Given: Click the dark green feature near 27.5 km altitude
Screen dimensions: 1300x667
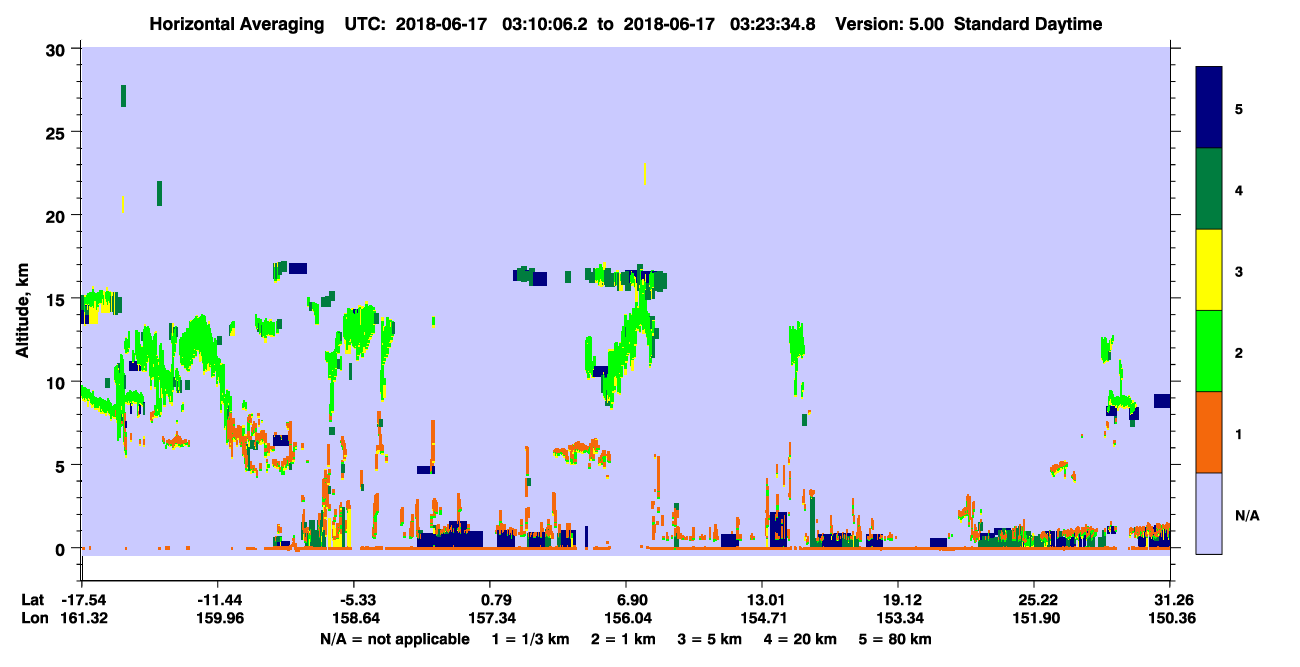Looking at the screenshot, I should pos(124,96).
